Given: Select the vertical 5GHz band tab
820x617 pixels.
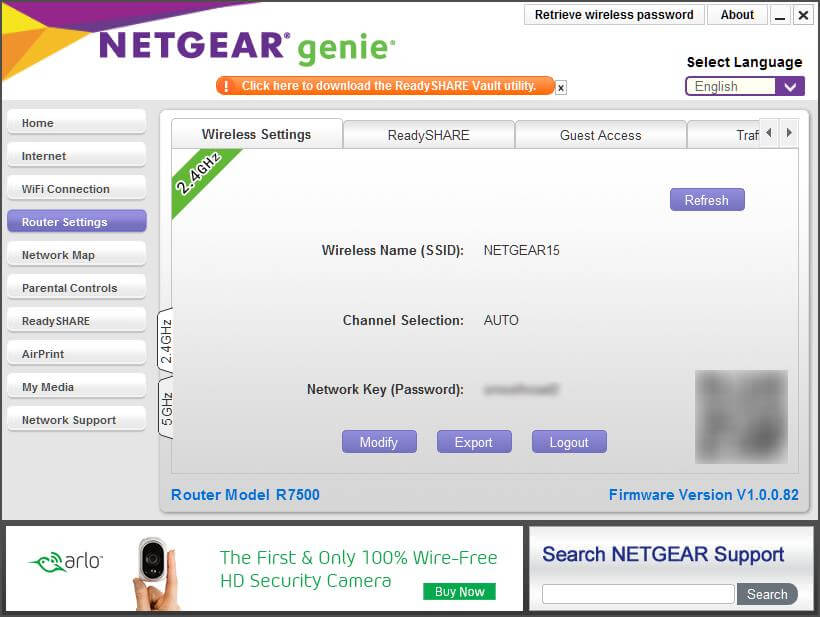Looking at the screenshot, I should (x=166, y=409).
